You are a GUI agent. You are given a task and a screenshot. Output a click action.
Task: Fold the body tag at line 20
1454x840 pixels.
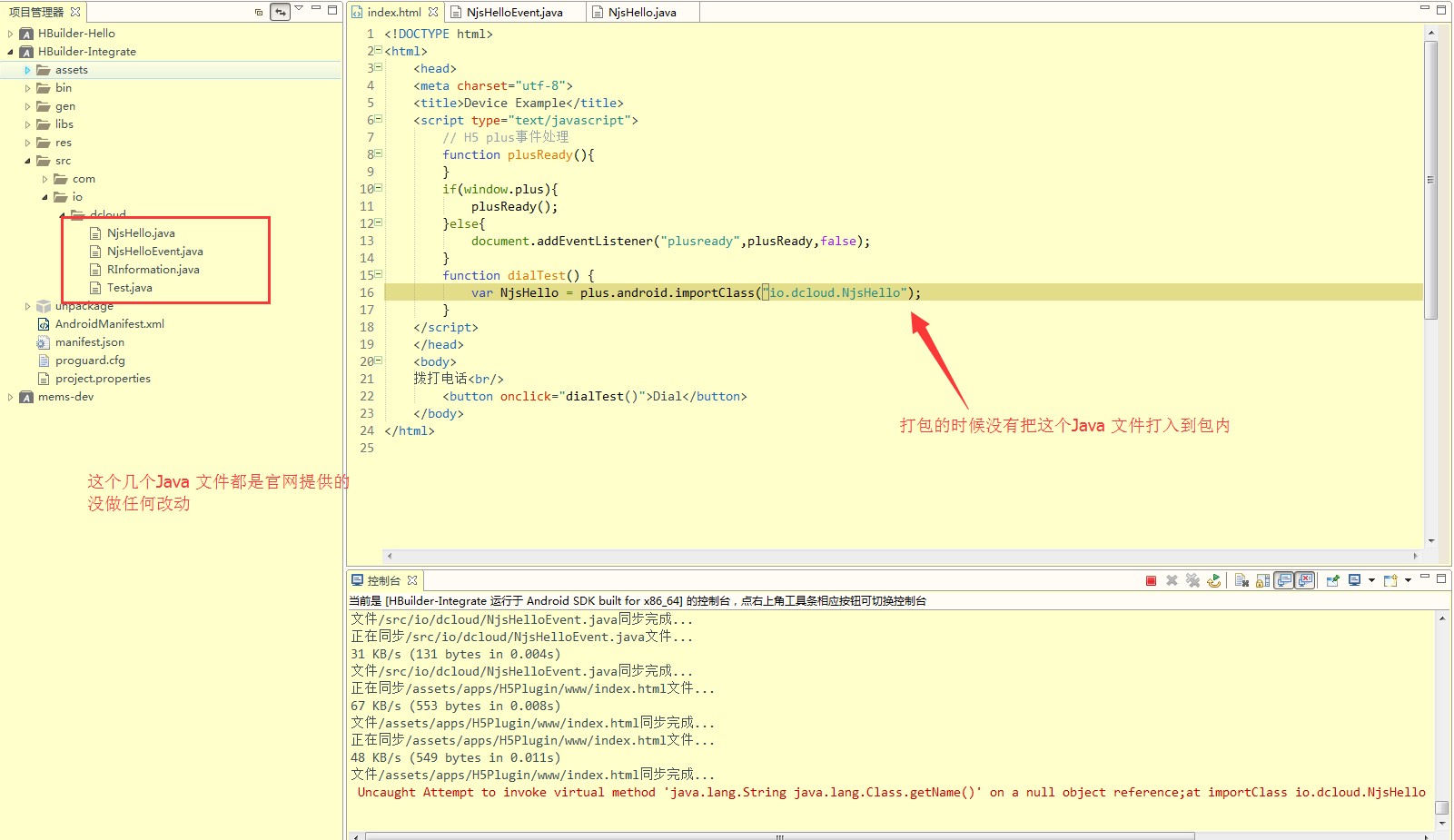pyautogui.click(x=379, y=361)
